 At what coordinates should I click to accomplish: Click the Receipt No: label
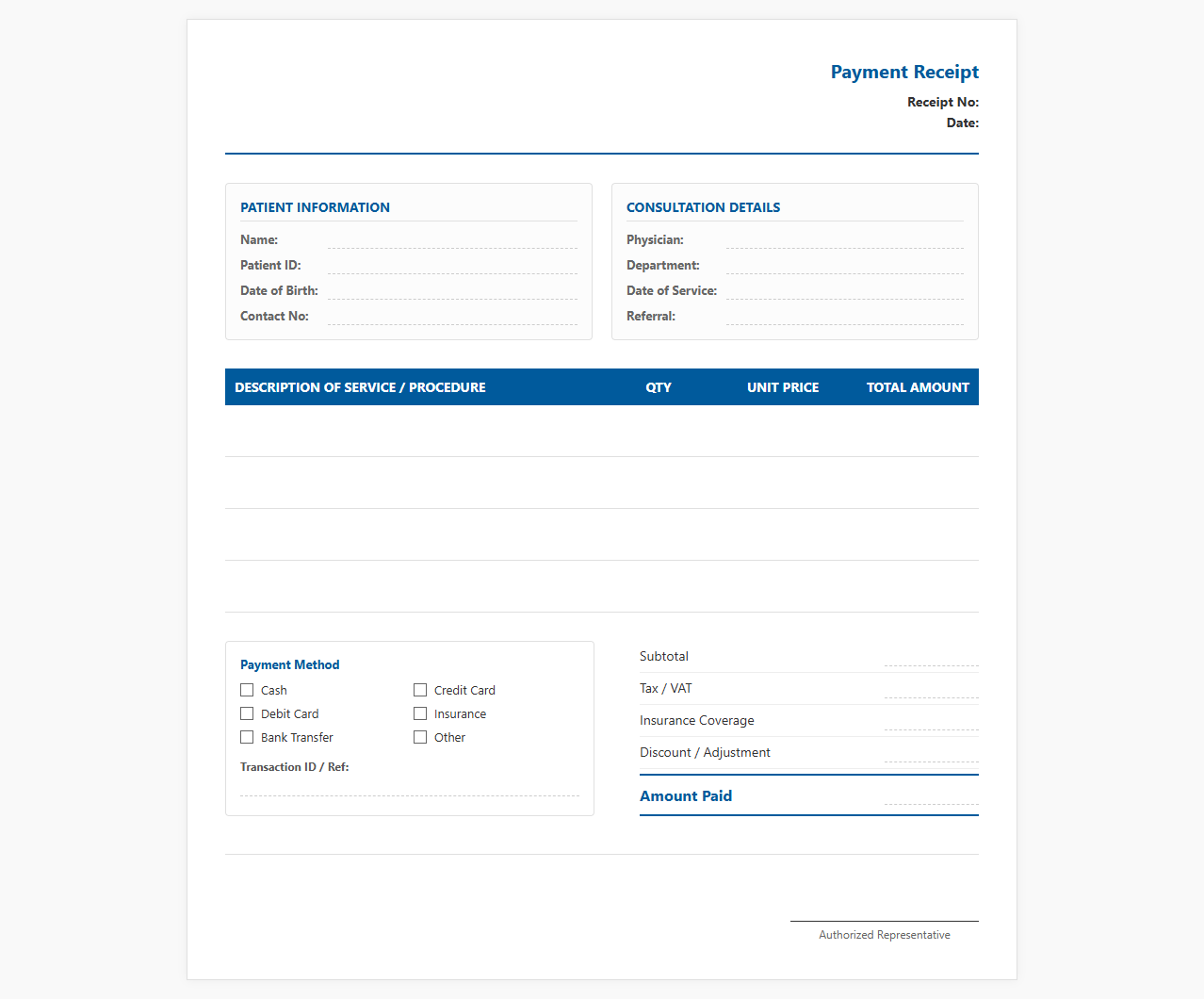[x=943, y=102]
